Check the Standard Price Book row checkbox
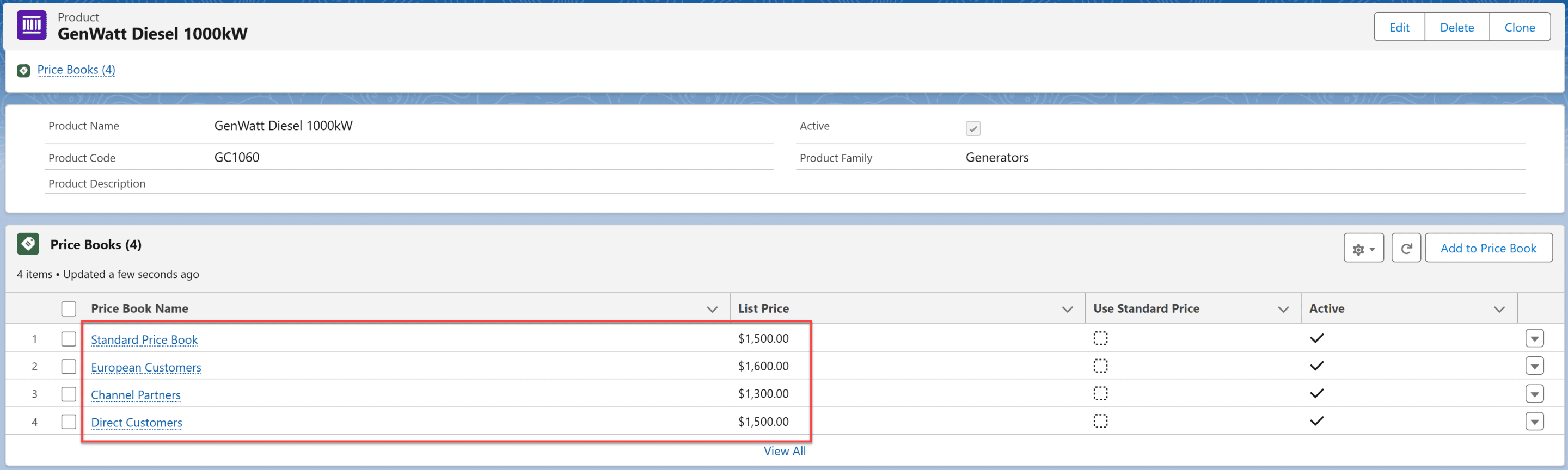 [69, 339]
